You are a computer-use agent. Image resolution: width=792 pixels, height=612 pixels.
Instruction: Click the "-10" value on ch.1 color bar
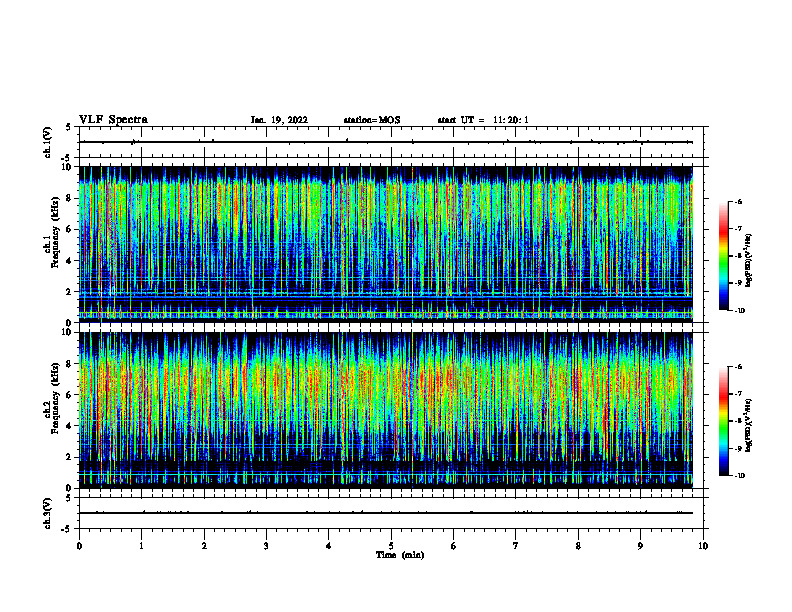pyautogui.click(x=739, y=310)
